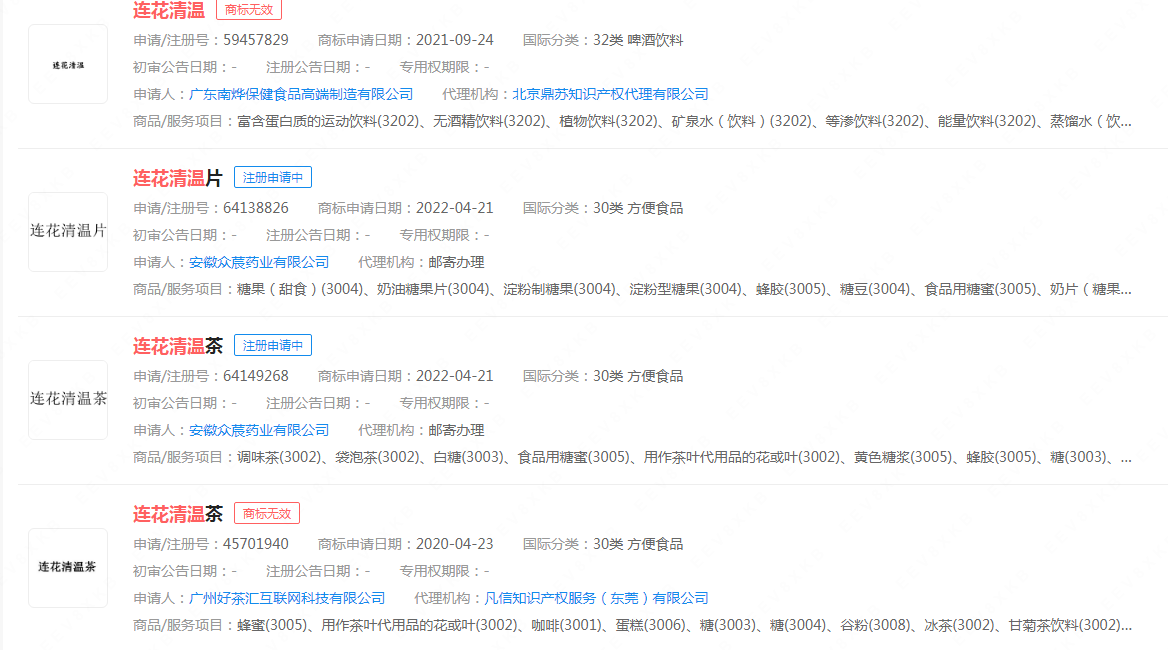Open applicant 广州好茶汇互联网科技有限公司
Screen dimensions: 1168x650
pos(287,599)
